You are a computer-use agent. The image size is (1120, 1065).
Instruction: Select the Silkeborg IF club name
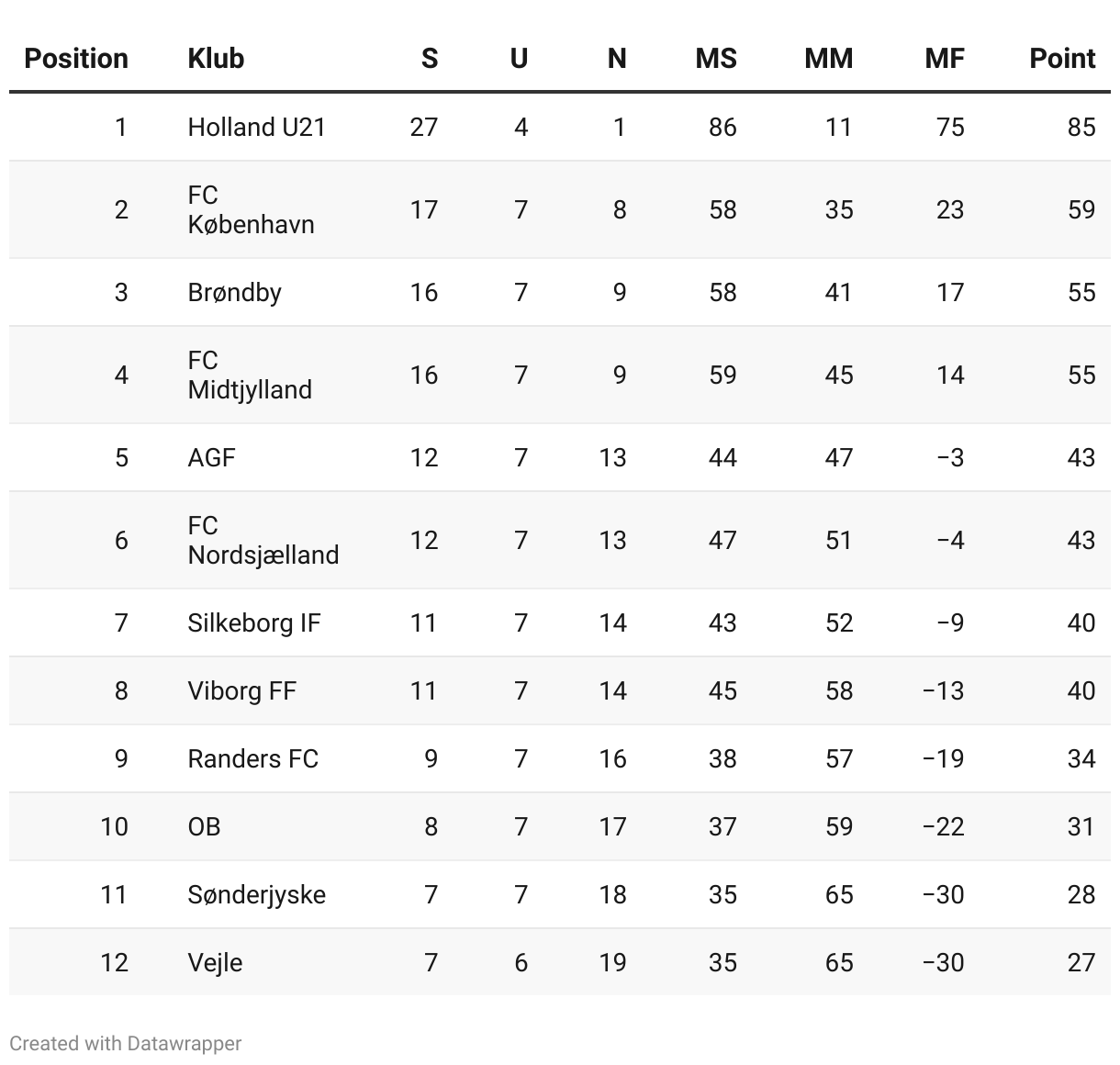coord(254,622)
